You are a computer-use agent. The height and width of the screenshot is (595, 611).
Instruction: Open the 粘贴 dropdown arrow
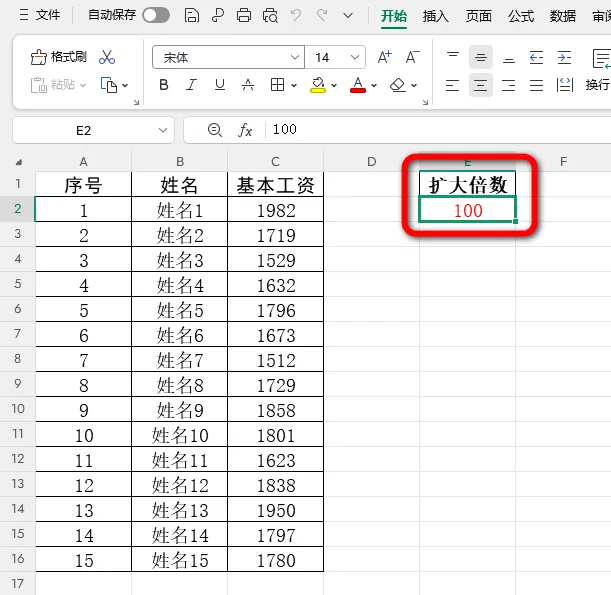coord(83,85)
